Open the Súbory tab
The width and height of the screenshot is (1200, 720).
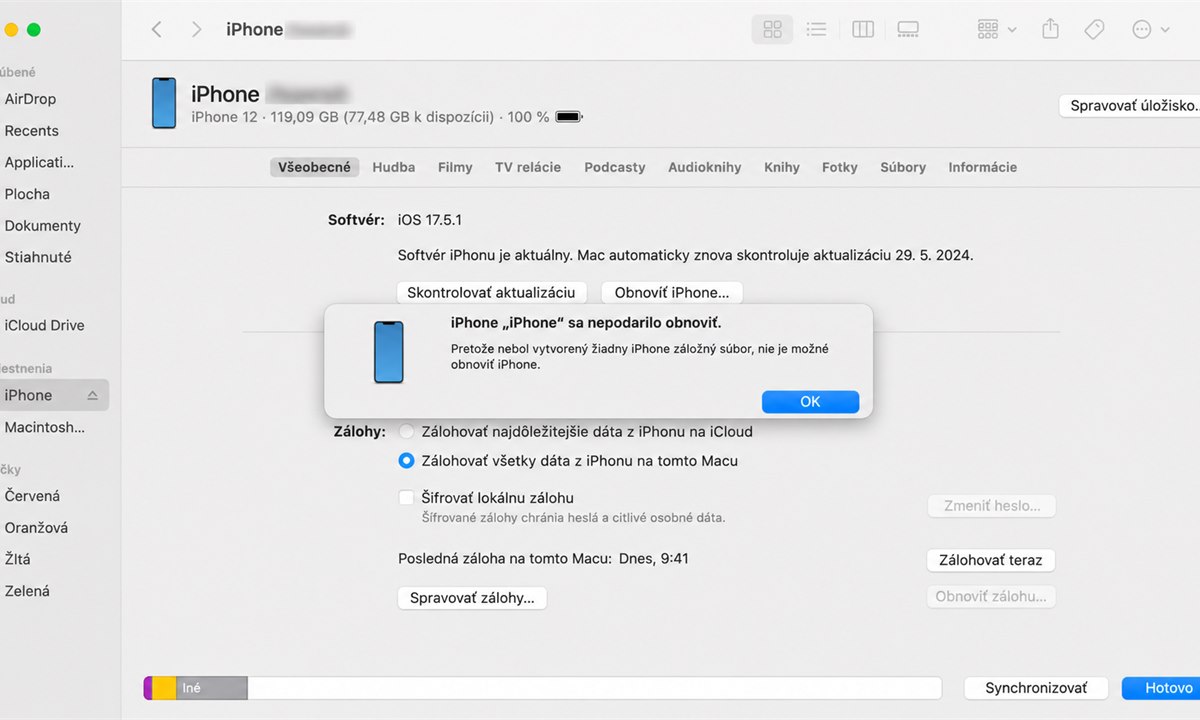pos(903,167)
